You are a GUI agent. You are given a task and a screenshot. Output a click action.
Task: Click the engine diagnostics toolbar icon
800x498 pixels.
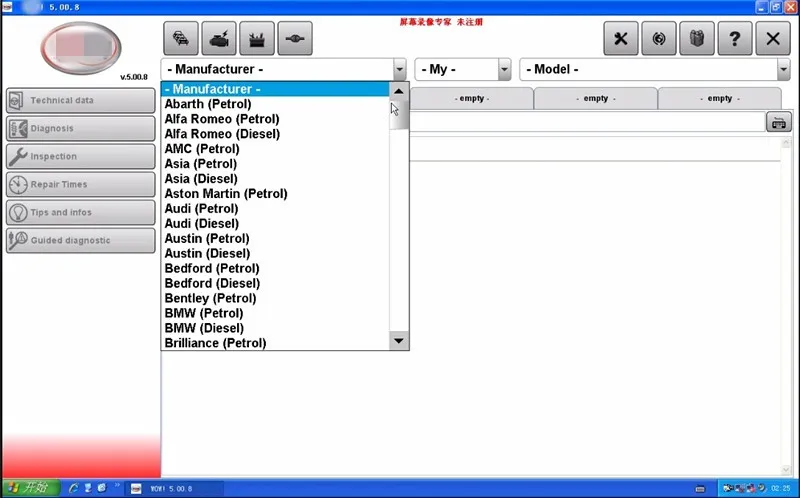[219, 38]
